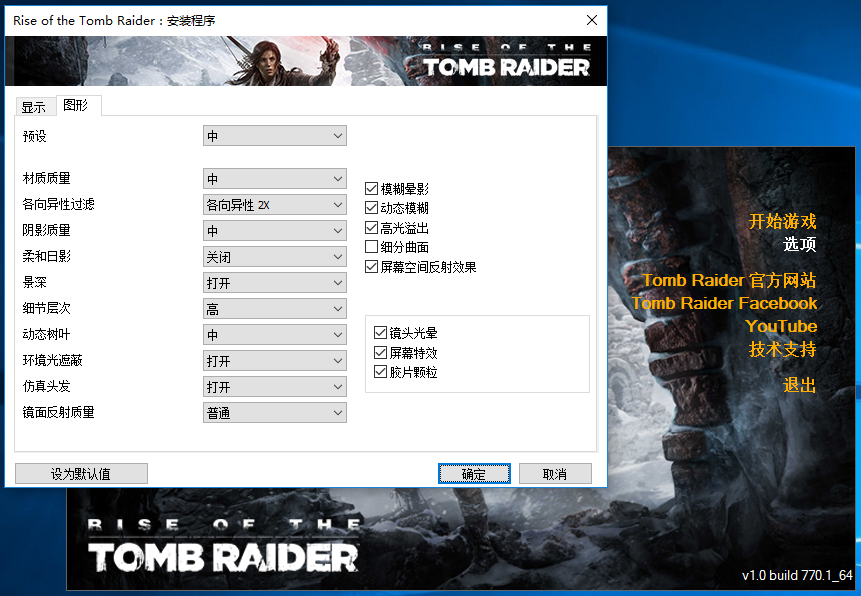Expand the 景深 dropdown
This screenshot has width=861, height=596.
click(275, 283)
